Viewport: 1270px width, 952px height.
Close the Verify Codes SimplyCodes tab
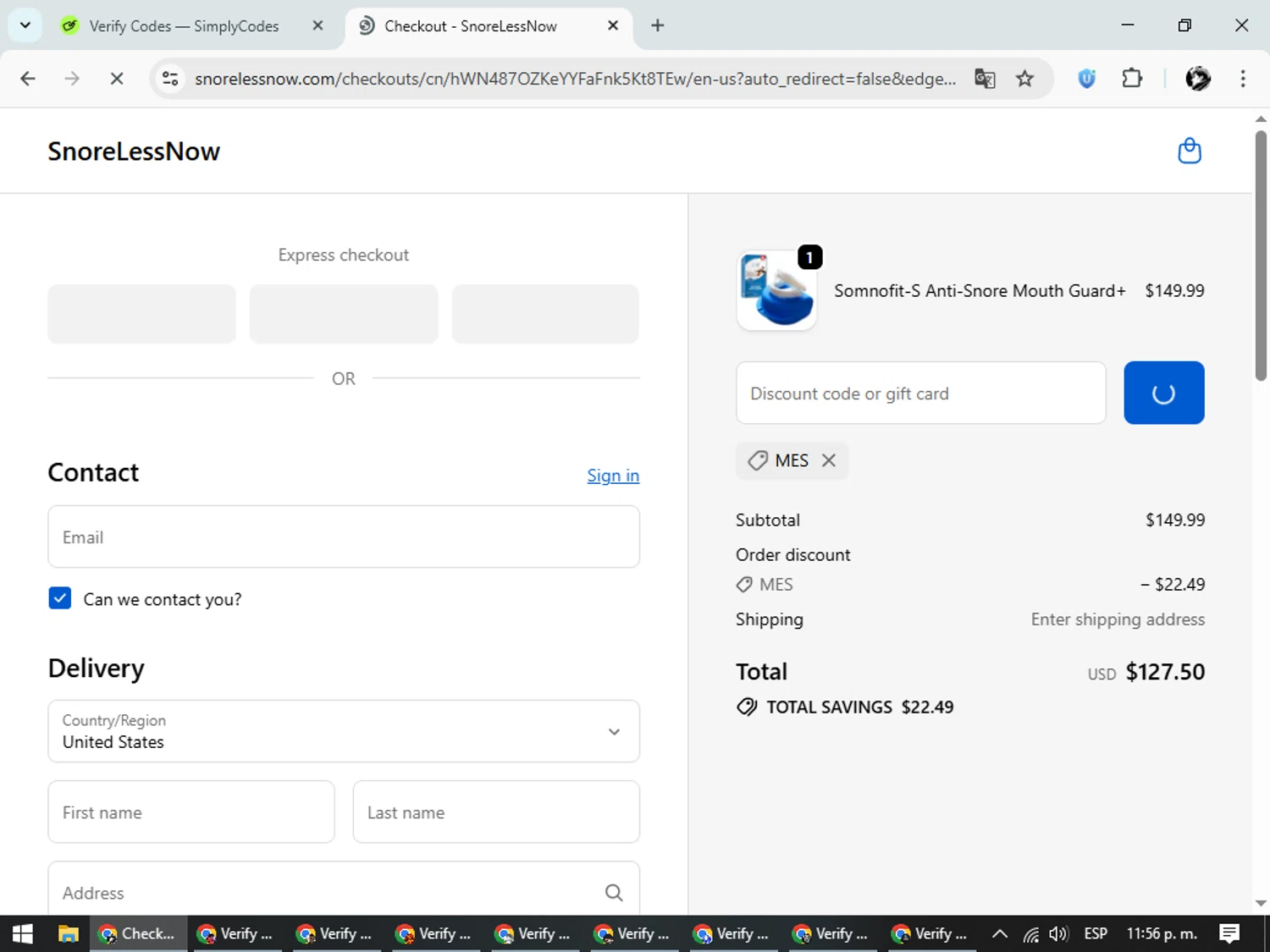coord(317,25)
